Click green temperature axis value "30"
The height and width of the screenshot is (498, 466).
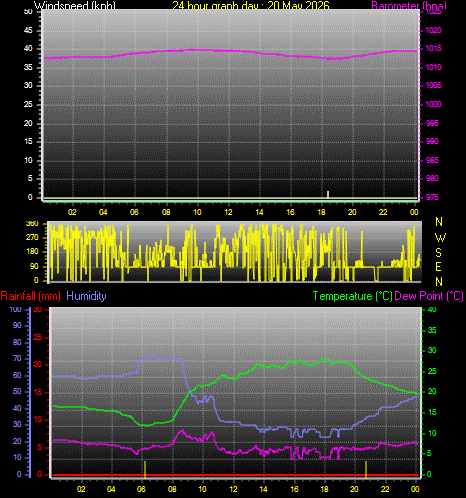[x=432, y=350]
